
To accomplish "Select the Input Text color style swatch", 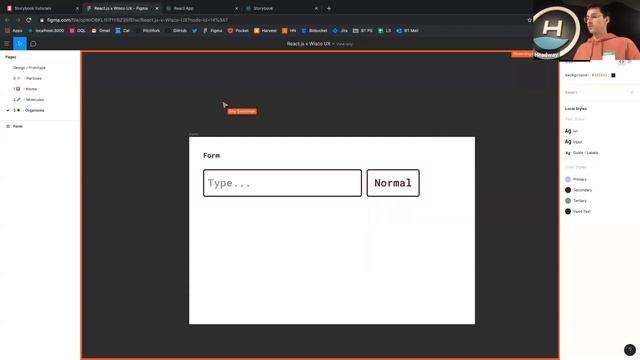I will 568,211.
